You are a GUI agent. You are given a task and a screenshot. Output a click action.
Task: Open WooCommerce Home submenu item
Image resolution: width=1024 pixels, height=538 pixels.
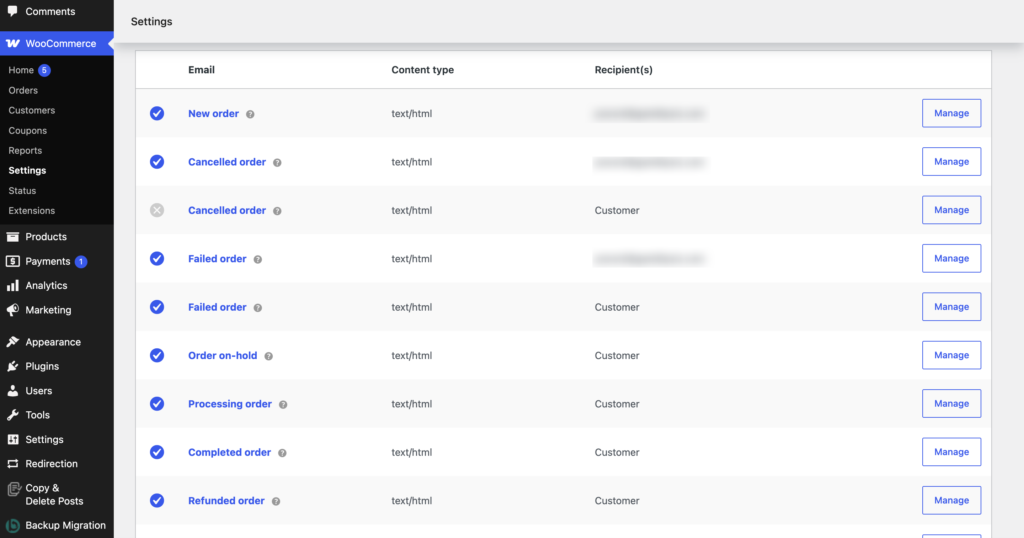21,70
